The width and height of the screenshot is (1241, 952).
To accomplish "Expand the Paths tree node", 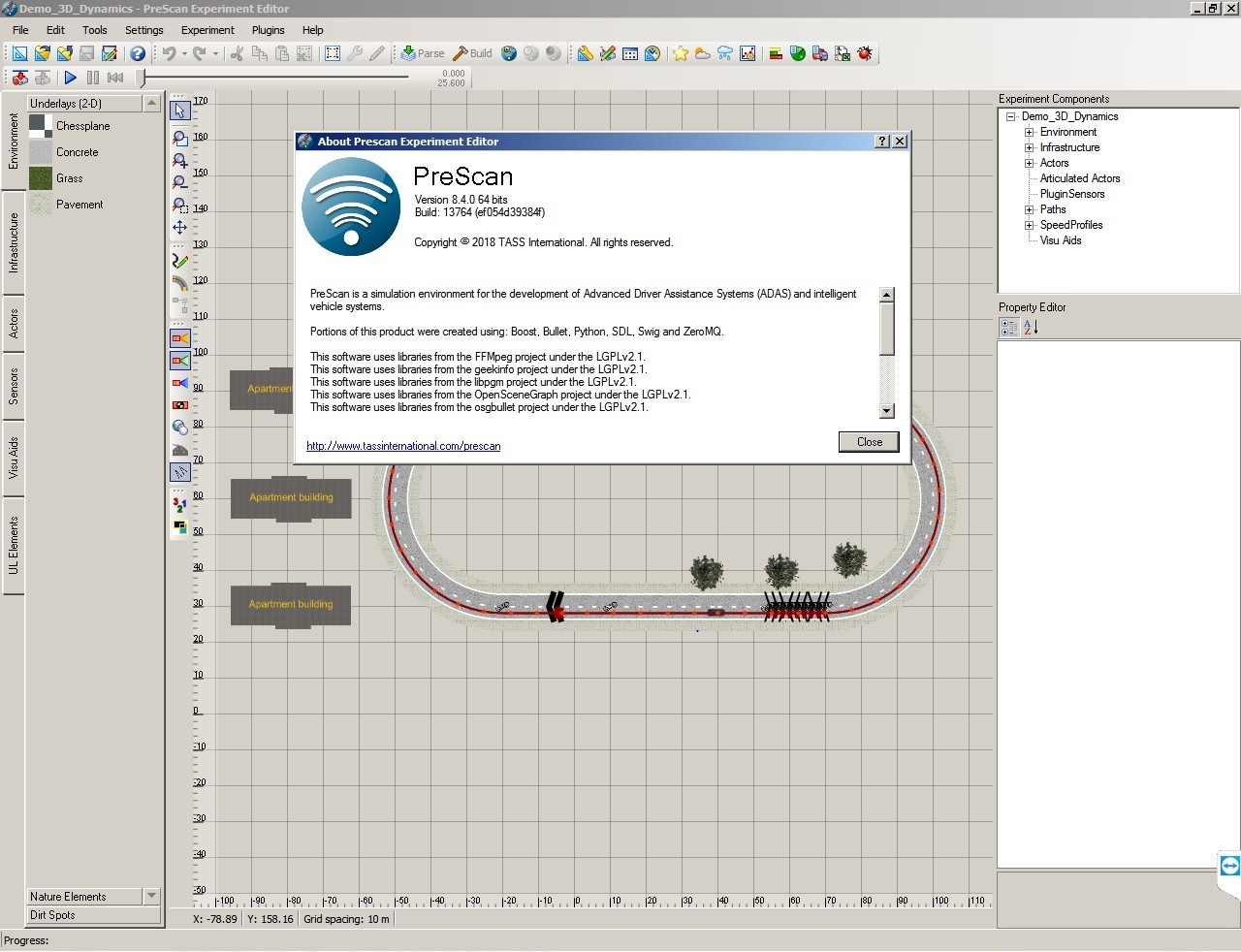I will point(1030,209).
